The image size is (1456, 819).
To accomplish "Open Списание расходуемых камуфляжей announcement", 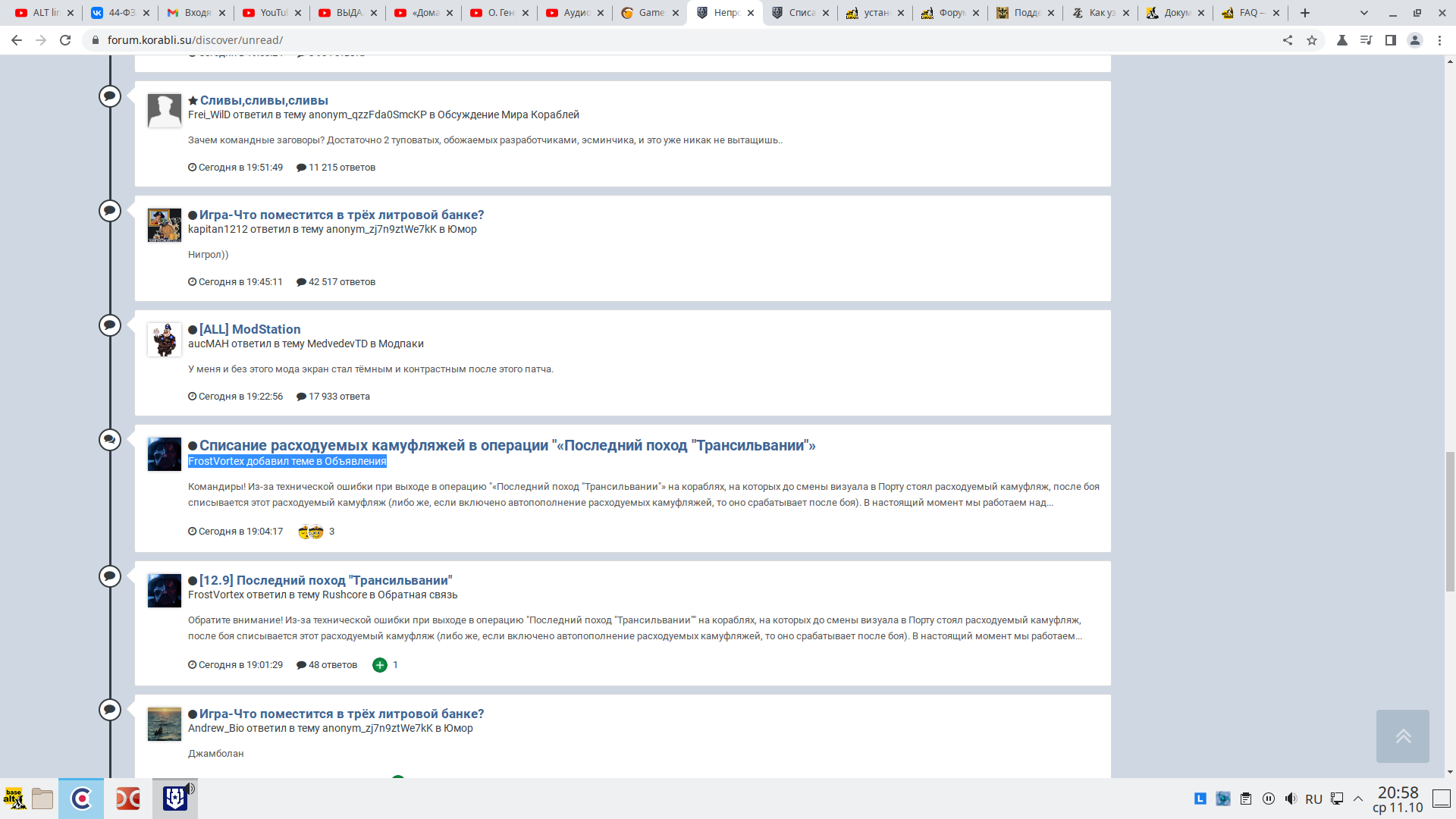I will pos(507,445).
